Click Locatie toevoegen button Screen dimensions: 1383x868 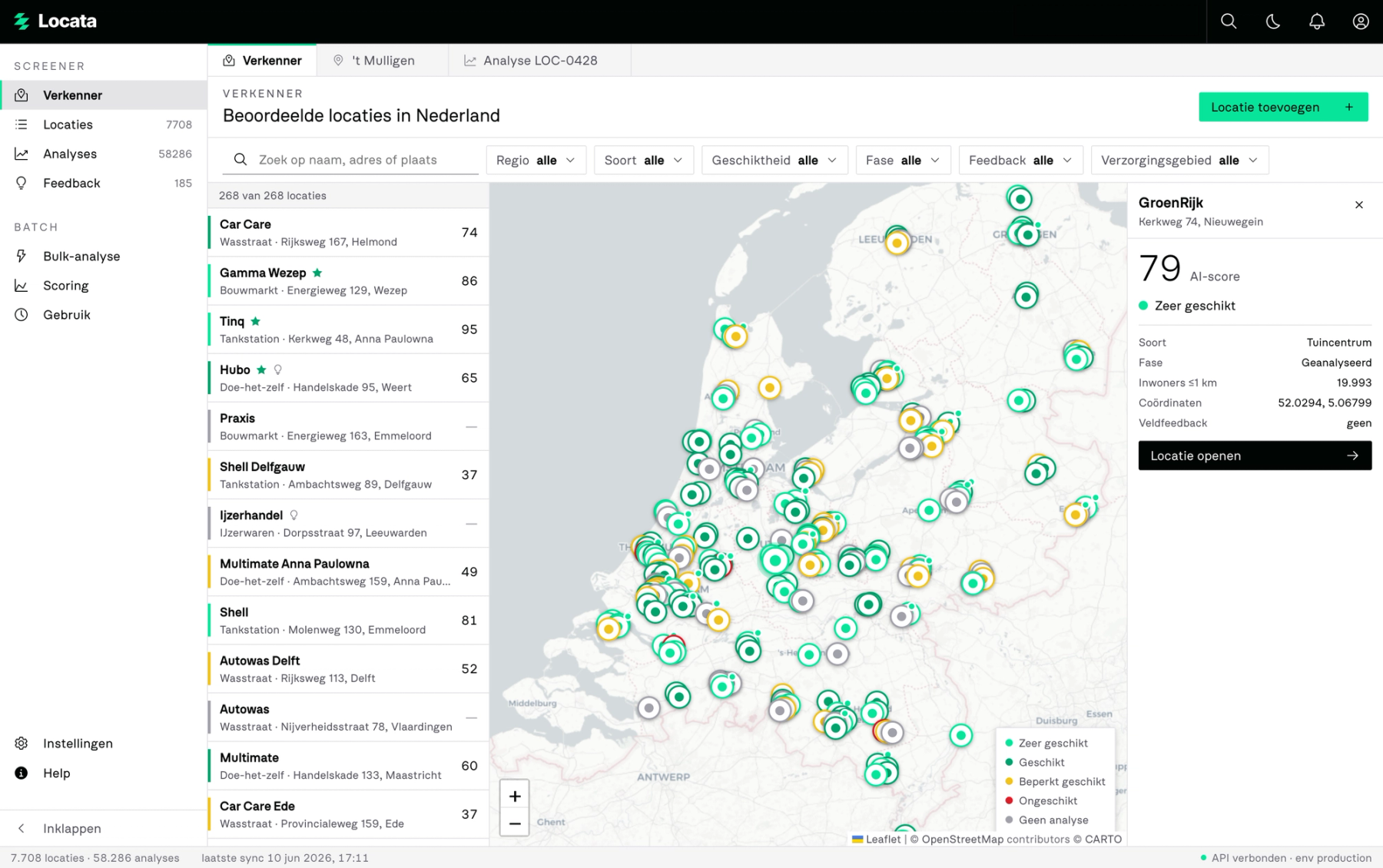click(1283, 107)
